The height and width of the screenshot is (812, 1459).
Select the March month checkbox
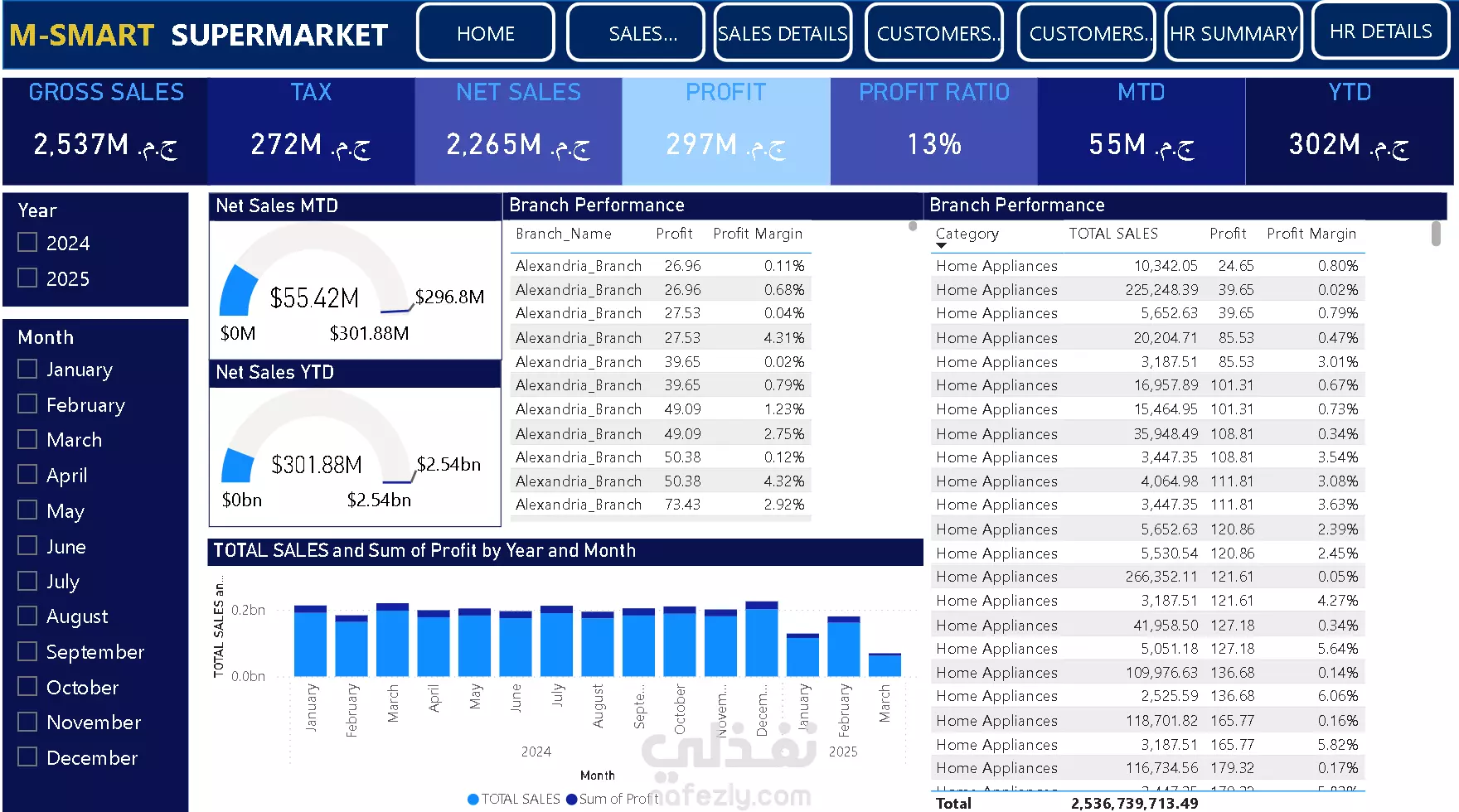tap(27, 439)
